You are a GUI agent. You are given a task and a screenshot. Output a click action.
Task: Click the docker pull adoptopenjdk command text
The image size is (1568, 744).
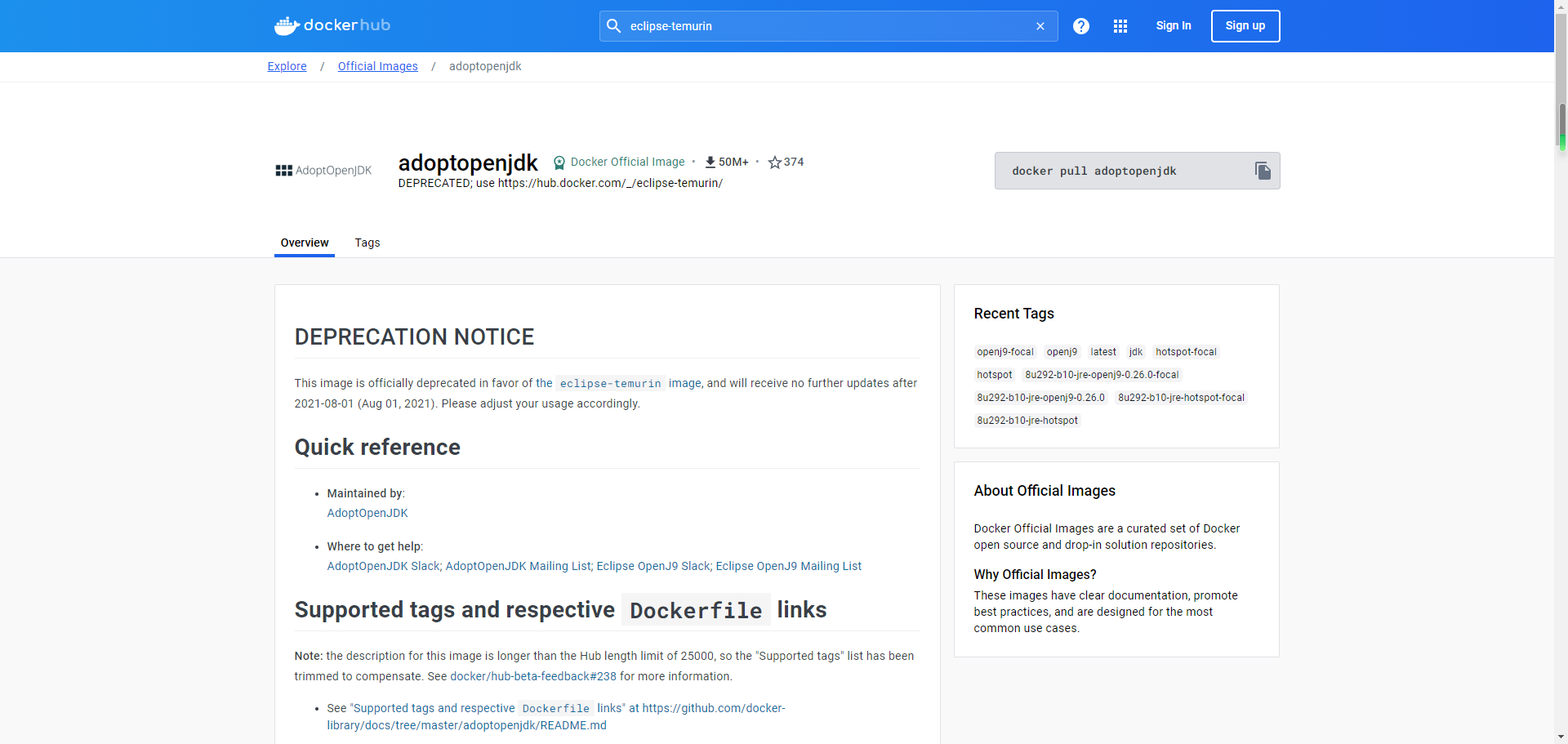coord(1094,171)
